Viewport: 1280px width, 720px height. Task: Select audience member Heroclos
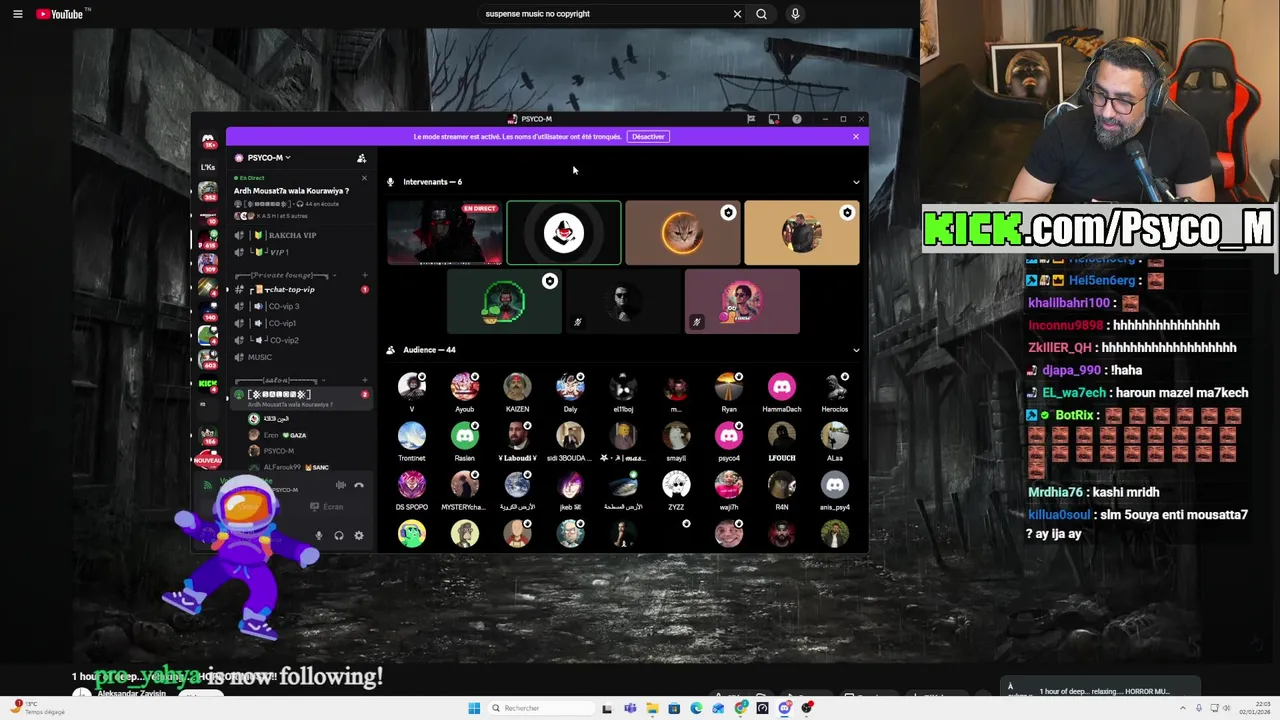click(x=835, y=392)
